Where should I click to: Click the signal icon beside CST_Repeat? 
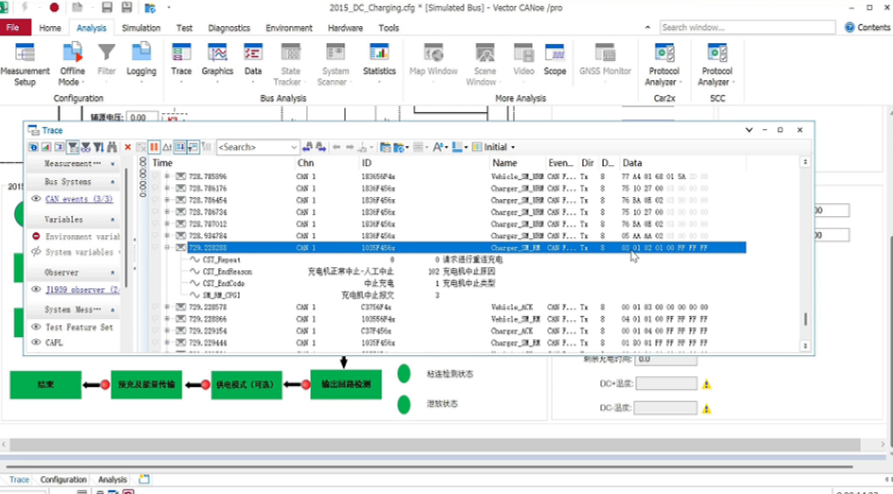(195, 260)
